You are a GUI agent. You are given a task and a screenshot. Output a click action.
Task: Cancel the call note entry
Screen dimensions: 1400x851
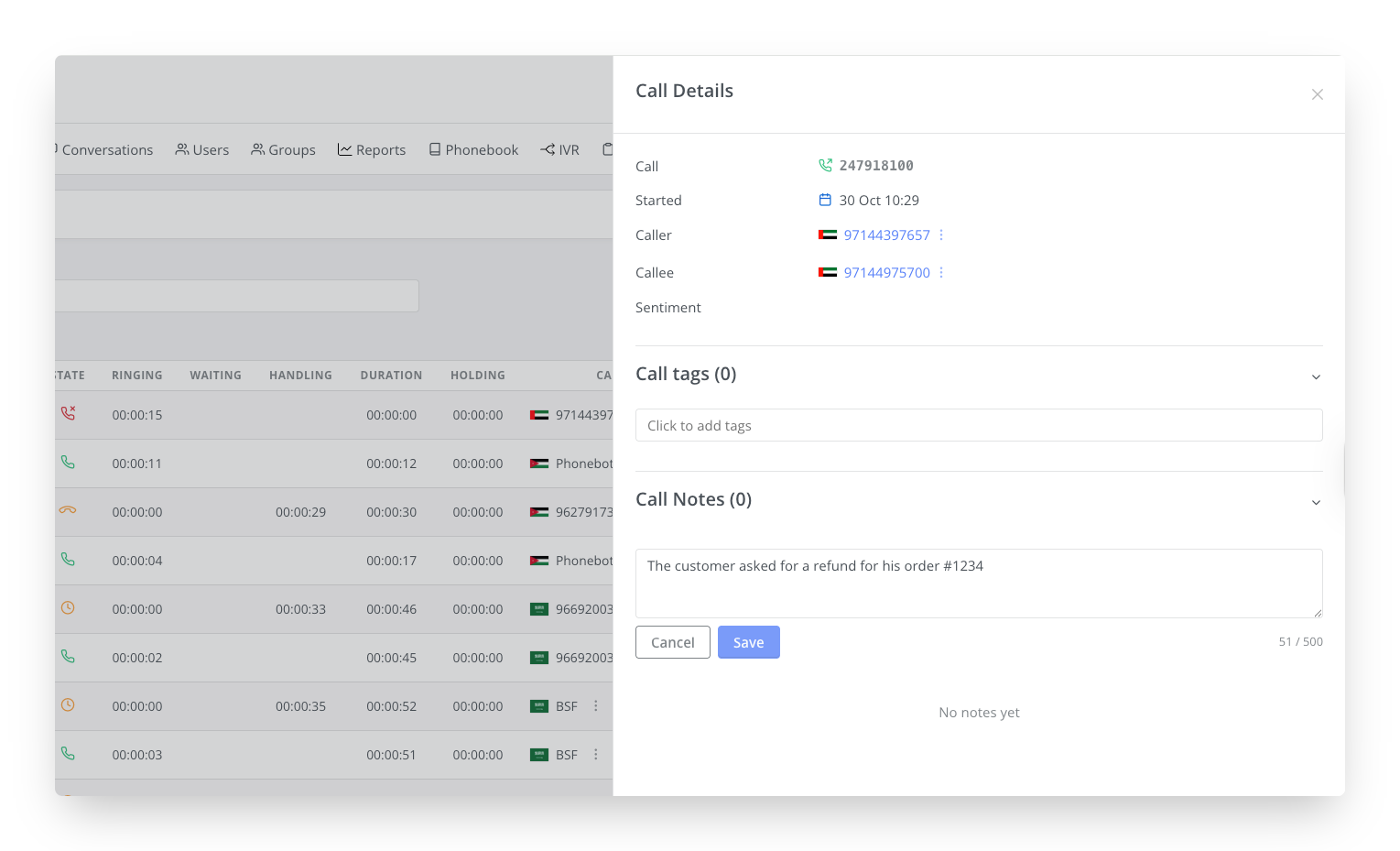672,642
